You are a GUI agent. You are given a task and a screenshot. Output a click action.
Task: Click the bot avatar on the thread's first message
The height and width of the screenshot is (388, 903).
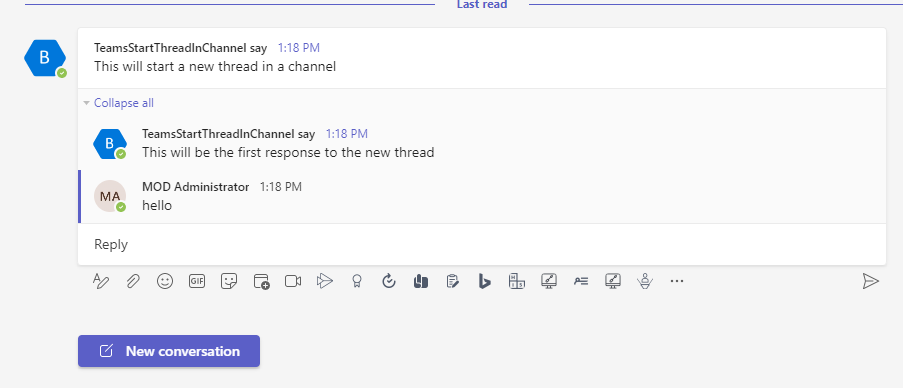(x=45, y=58)
